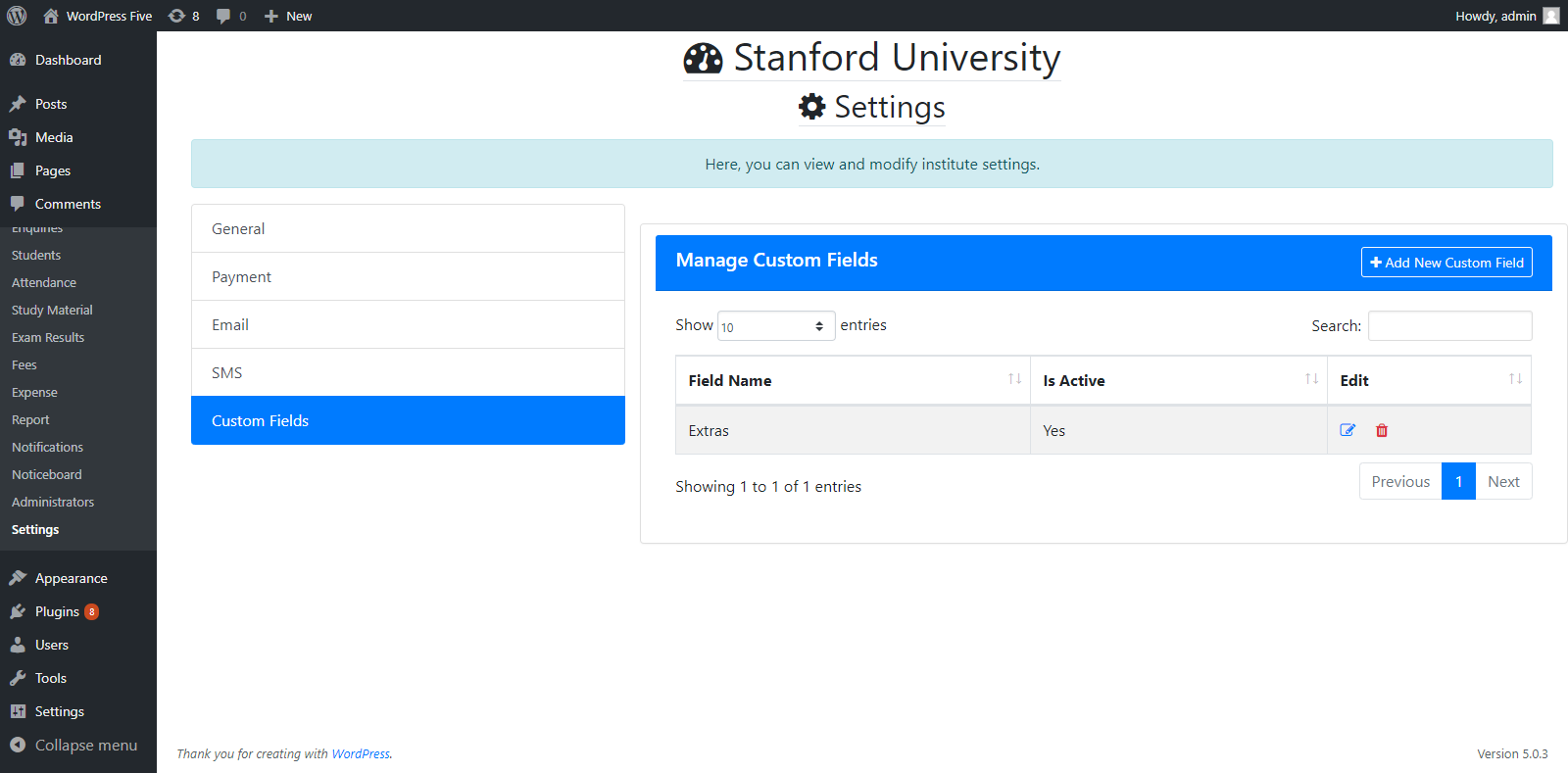Sort table by Edit column
This screenshot has height=773, width=1568.
pos(1429,380)
